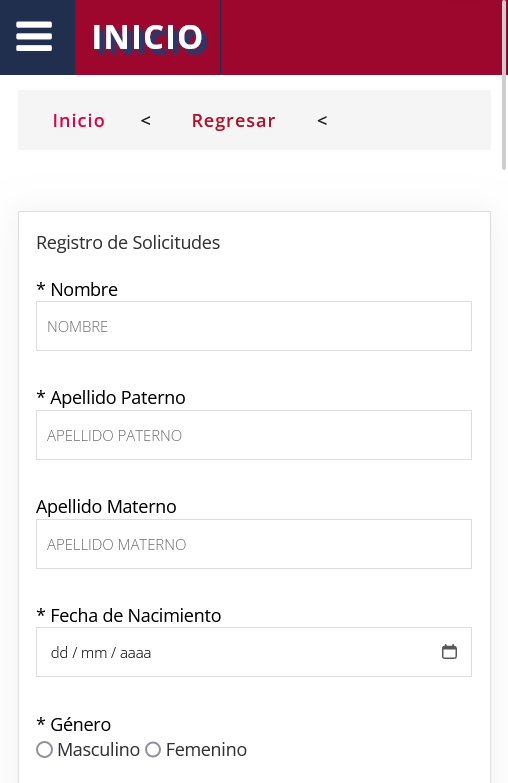Viewport: 508px width, 783px height.
Task: Open the hamburger navigation menu
Action: [34, 36]
